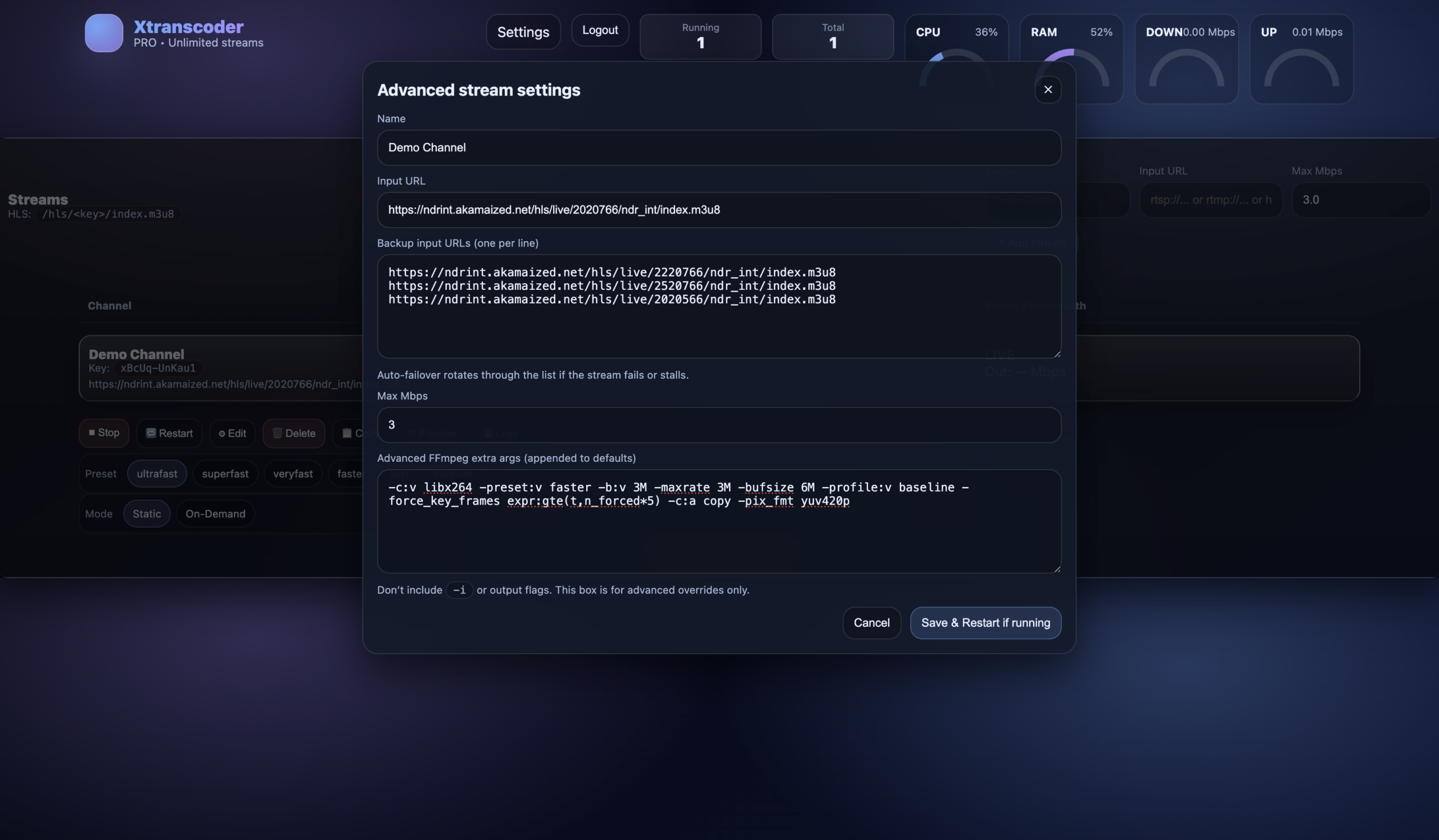
Task: Click the Xtranscoder brand title
Action: (188, 27)
